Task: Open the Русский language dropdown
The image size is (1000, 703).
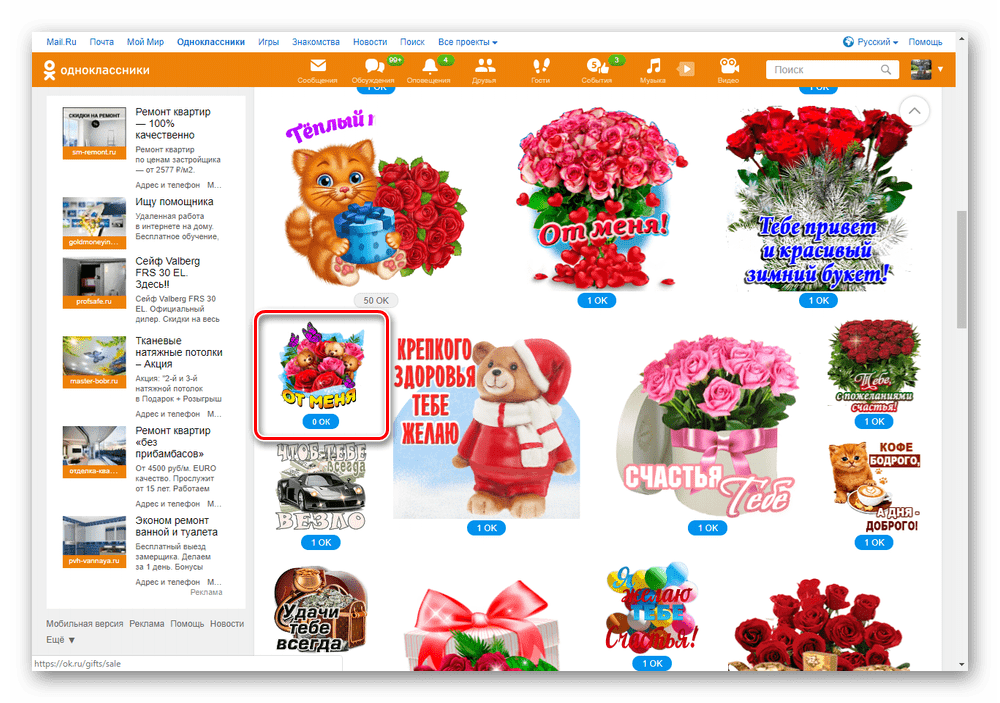Action: [877, 41]
